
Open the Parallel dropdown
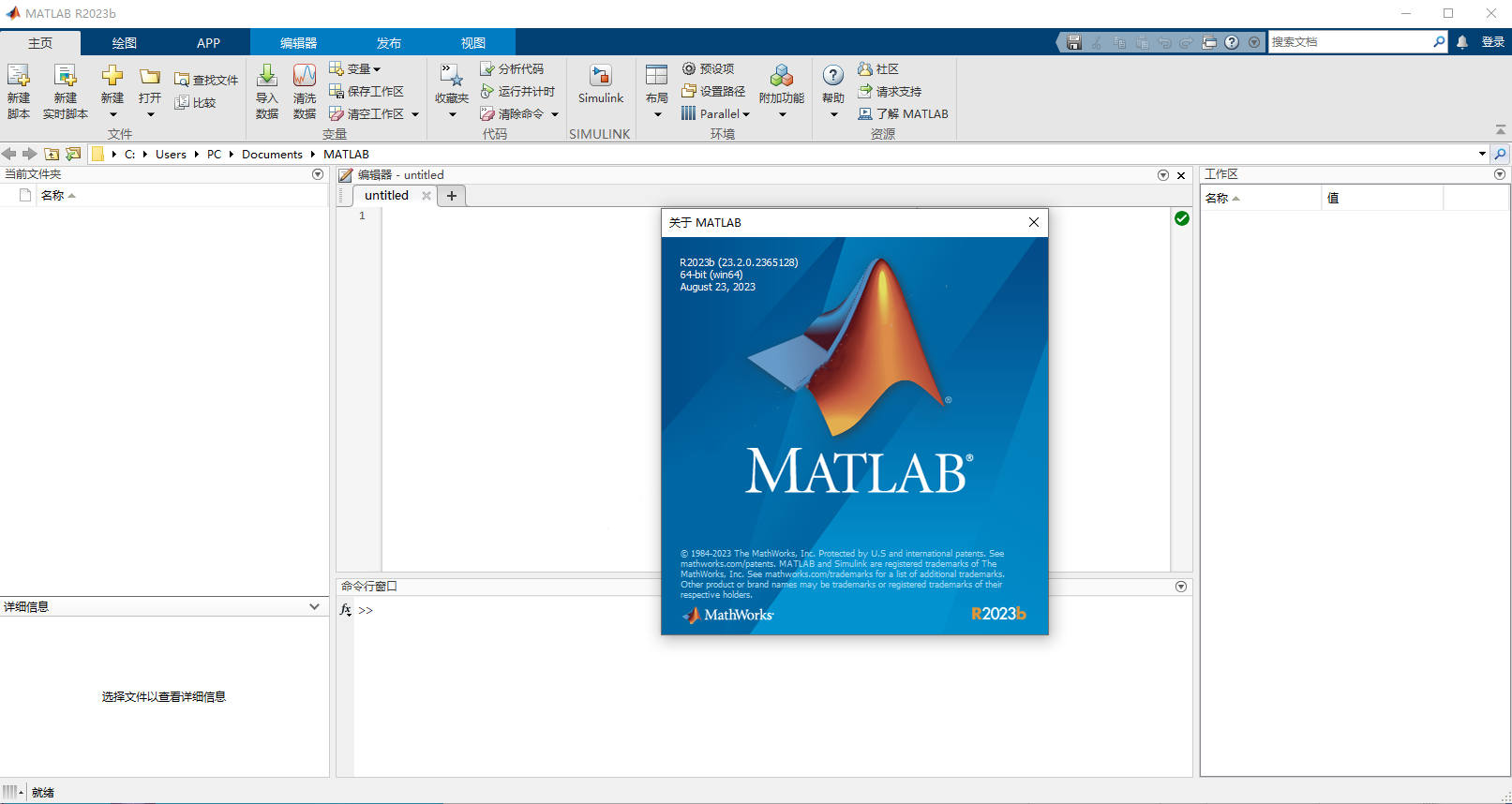[x=716, y=114]
